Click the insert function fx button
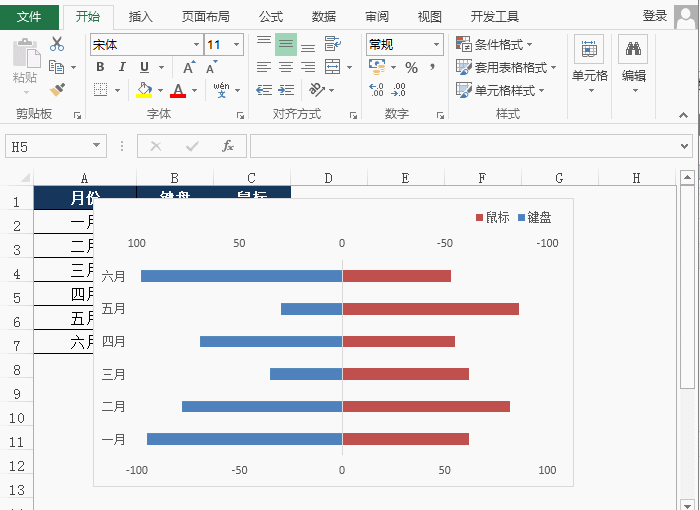This screenshot has width=700, height=510. point(227,146)
